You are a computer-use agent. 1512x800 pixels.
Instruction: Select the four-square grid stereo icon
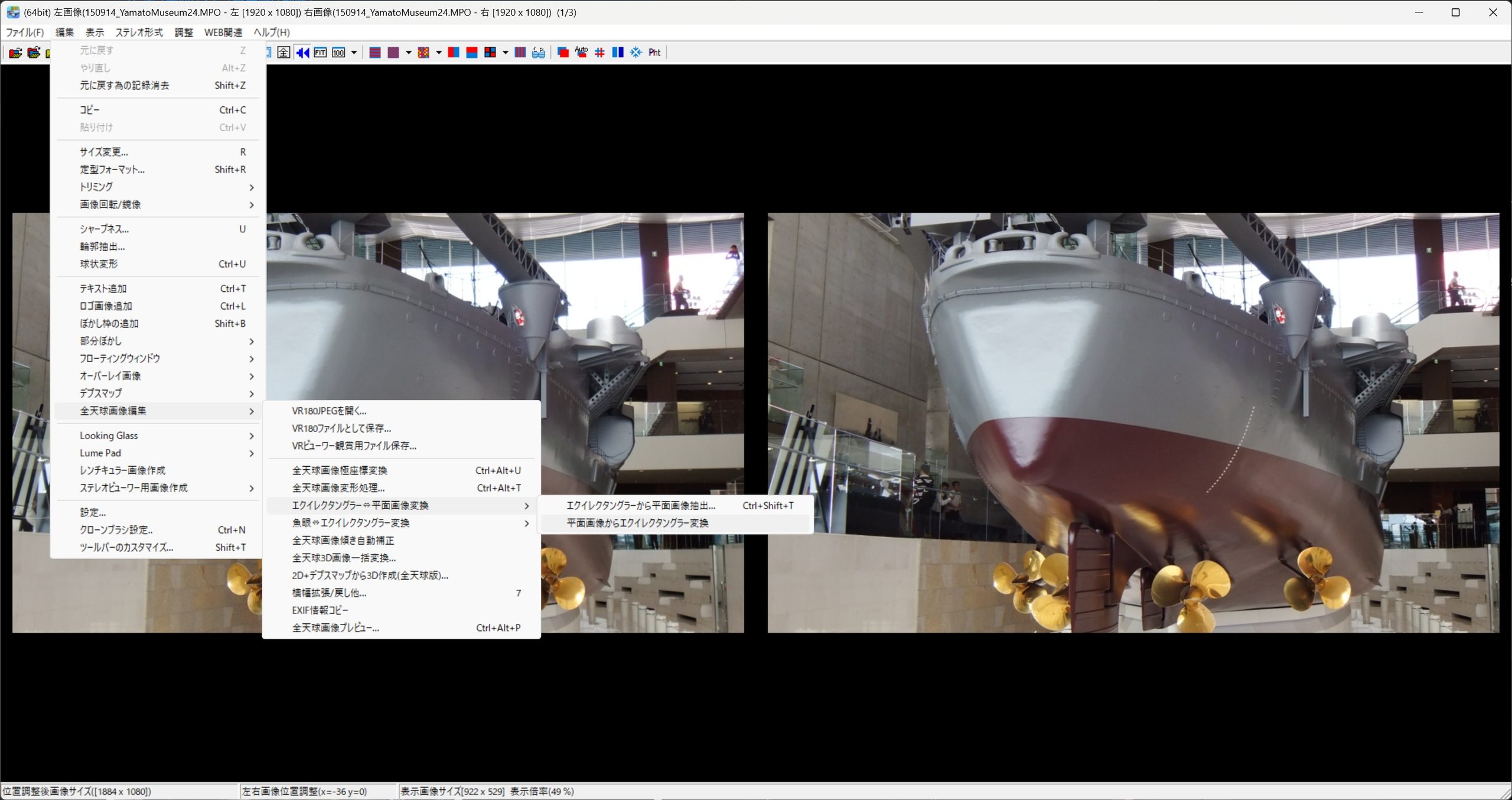(490, 53)
